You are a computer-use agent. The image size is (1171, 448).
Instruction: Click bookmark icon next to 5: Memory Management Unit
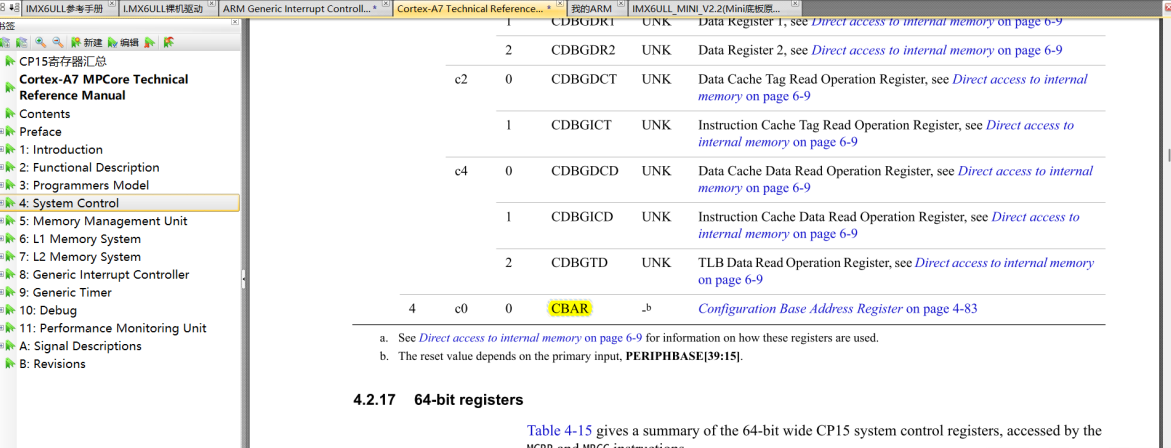(x=10, y=221)
